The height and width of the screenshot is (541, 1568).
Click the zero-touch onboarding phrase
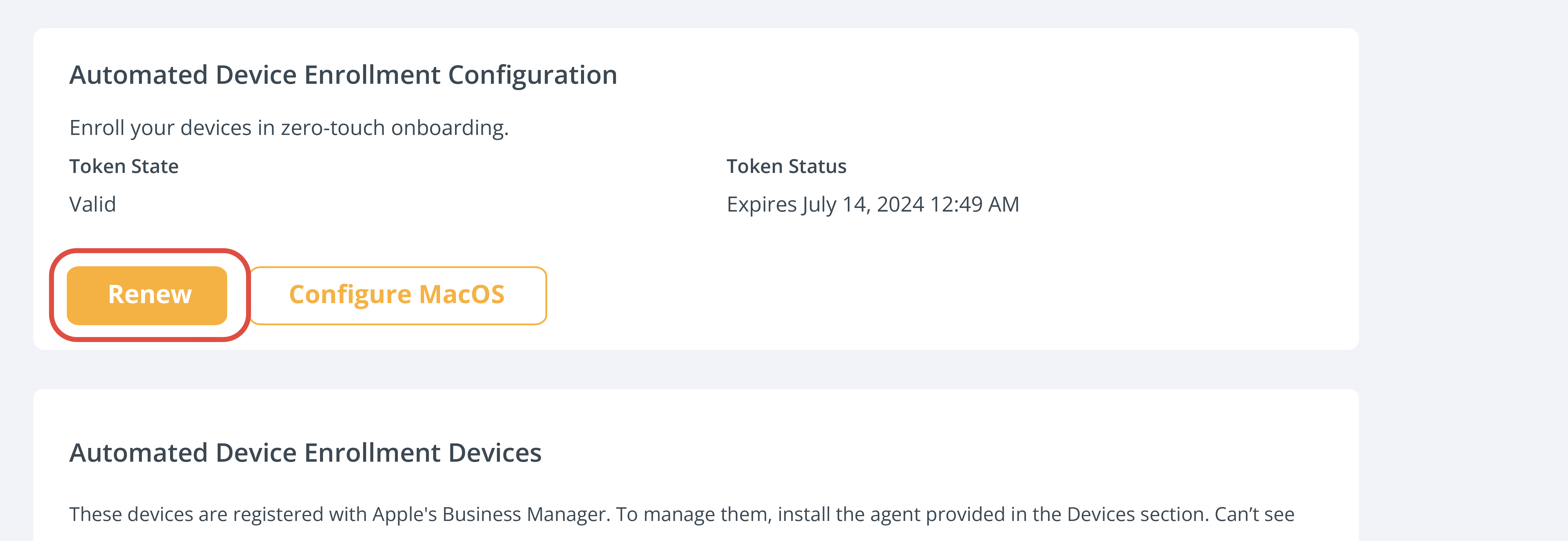click(x=394, y=128)
